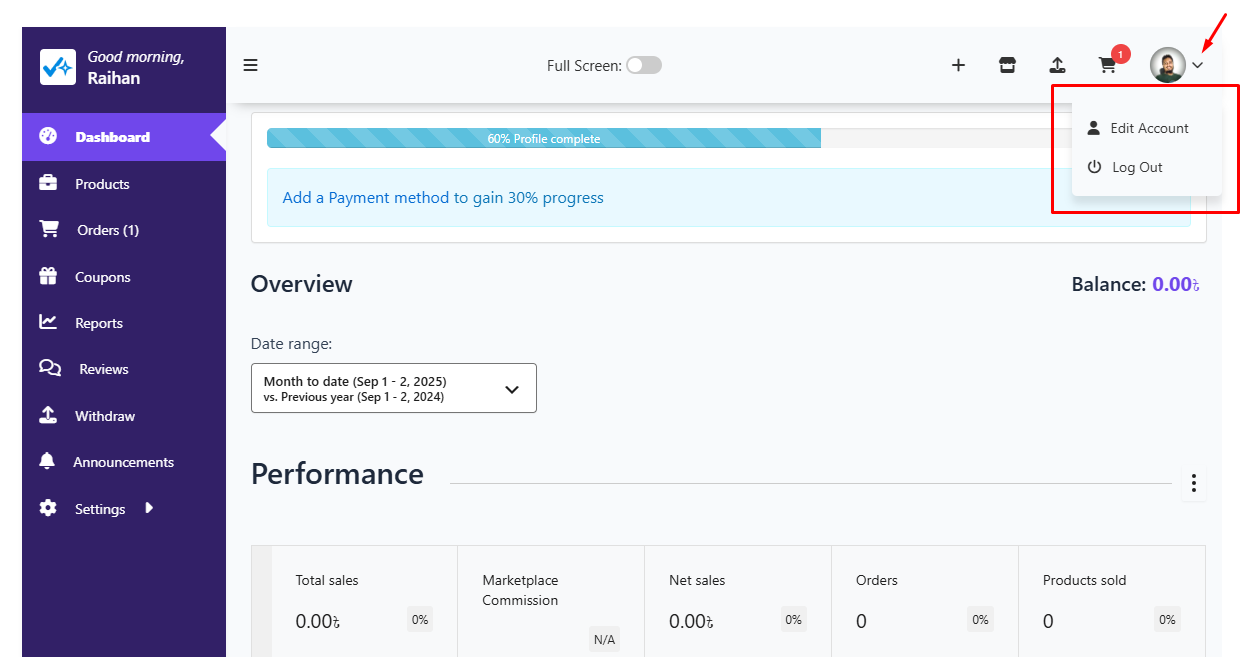Click the app logo beside the greeting

pos(57,67)
